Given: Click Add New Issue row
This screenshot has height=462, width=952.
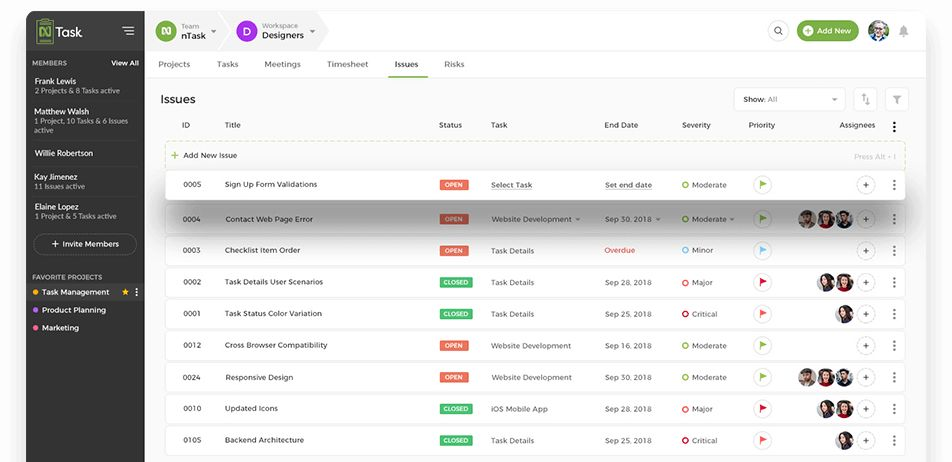Looking at the screenshot, I should click(535, 155).
